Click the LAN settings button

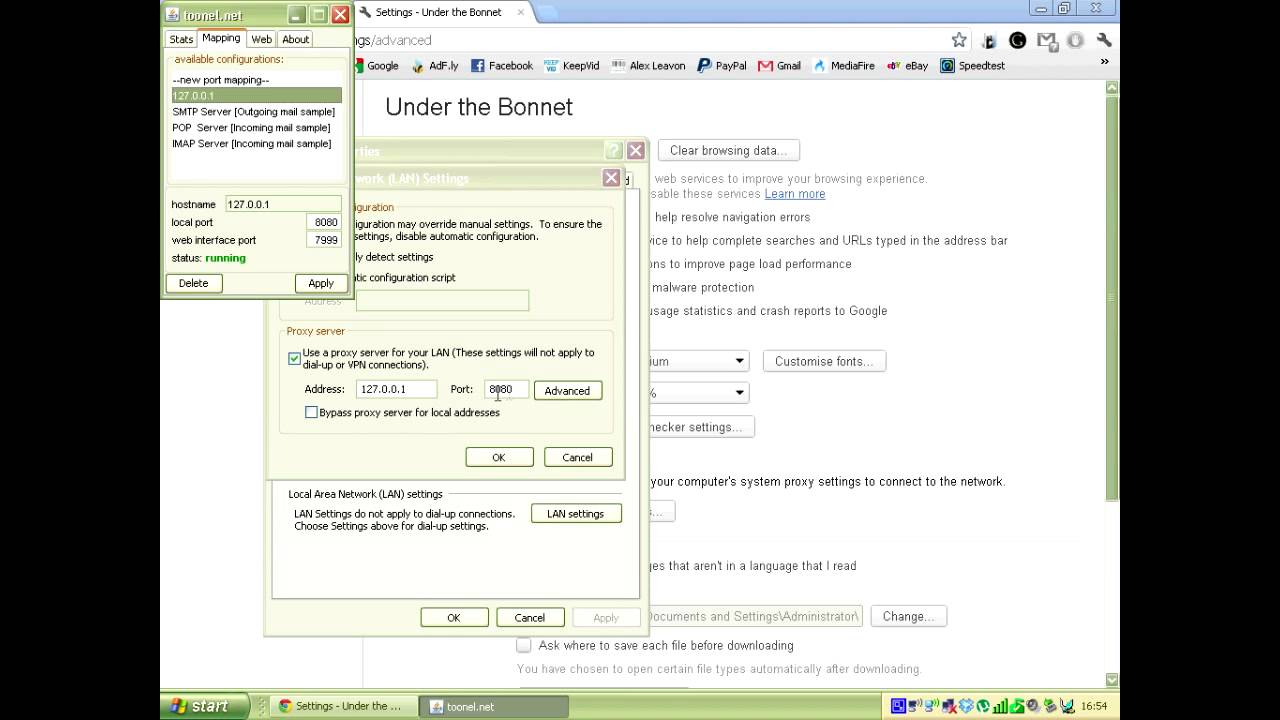coord(575,514)
